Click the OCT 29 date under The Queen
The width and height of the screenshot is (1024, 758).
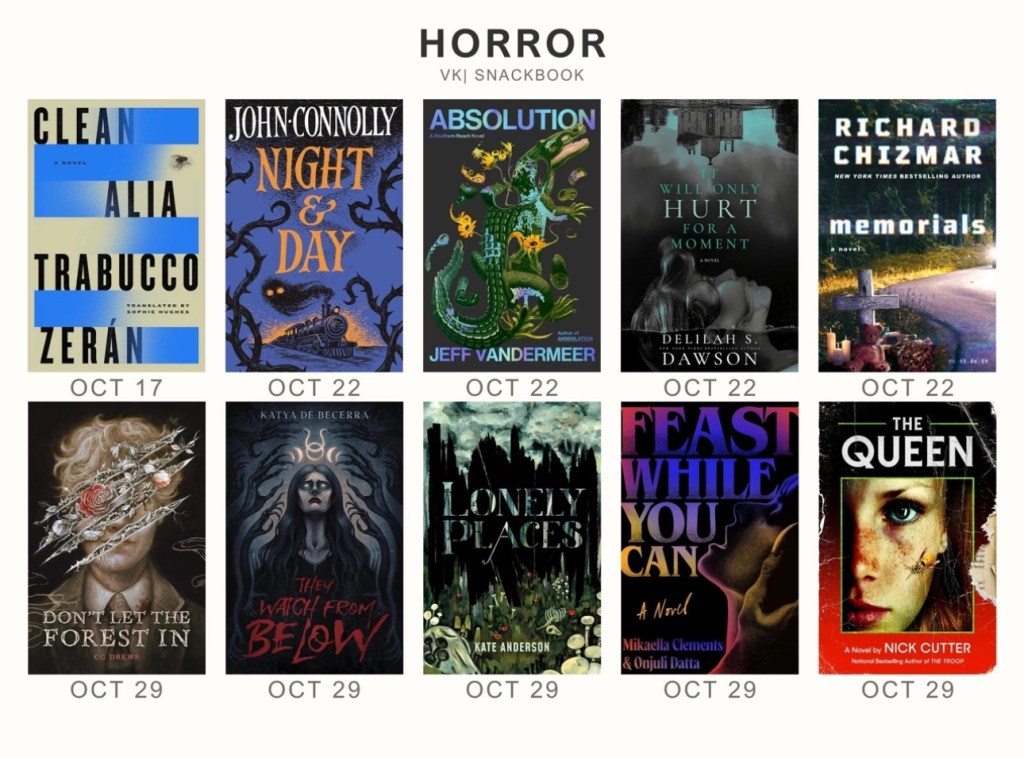coord(907,690)
